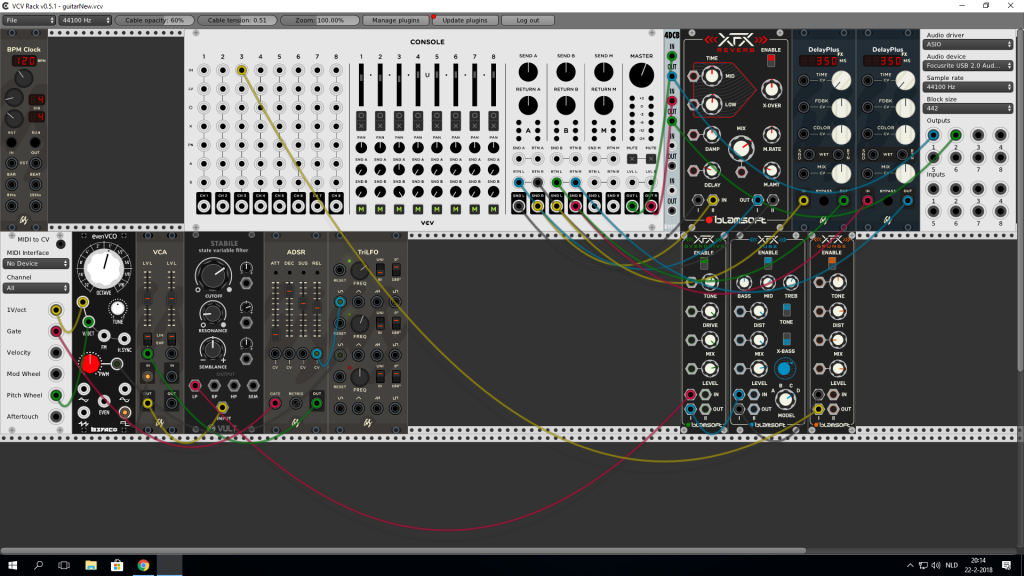
Task: Click the Update plugins button
Action: tap(465, 20)
